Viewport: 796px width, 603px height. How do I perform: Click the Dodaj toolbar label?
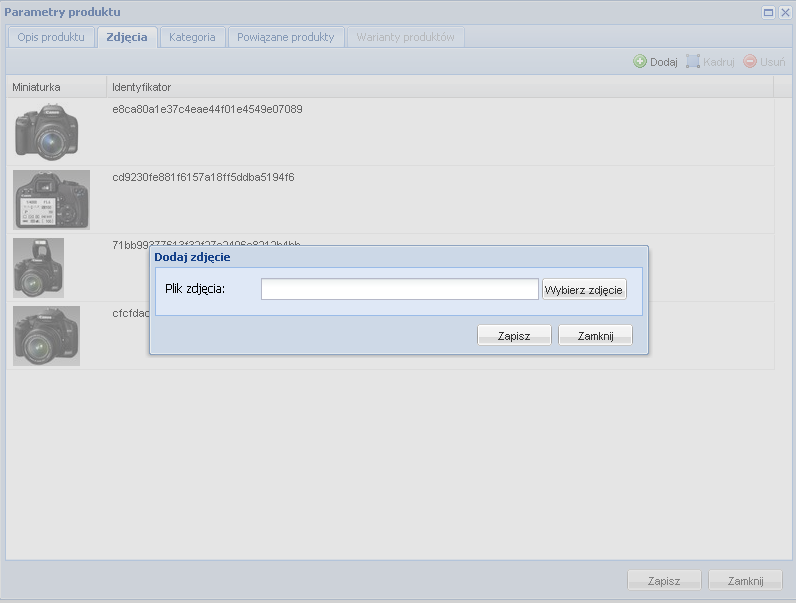pos(664,62)
